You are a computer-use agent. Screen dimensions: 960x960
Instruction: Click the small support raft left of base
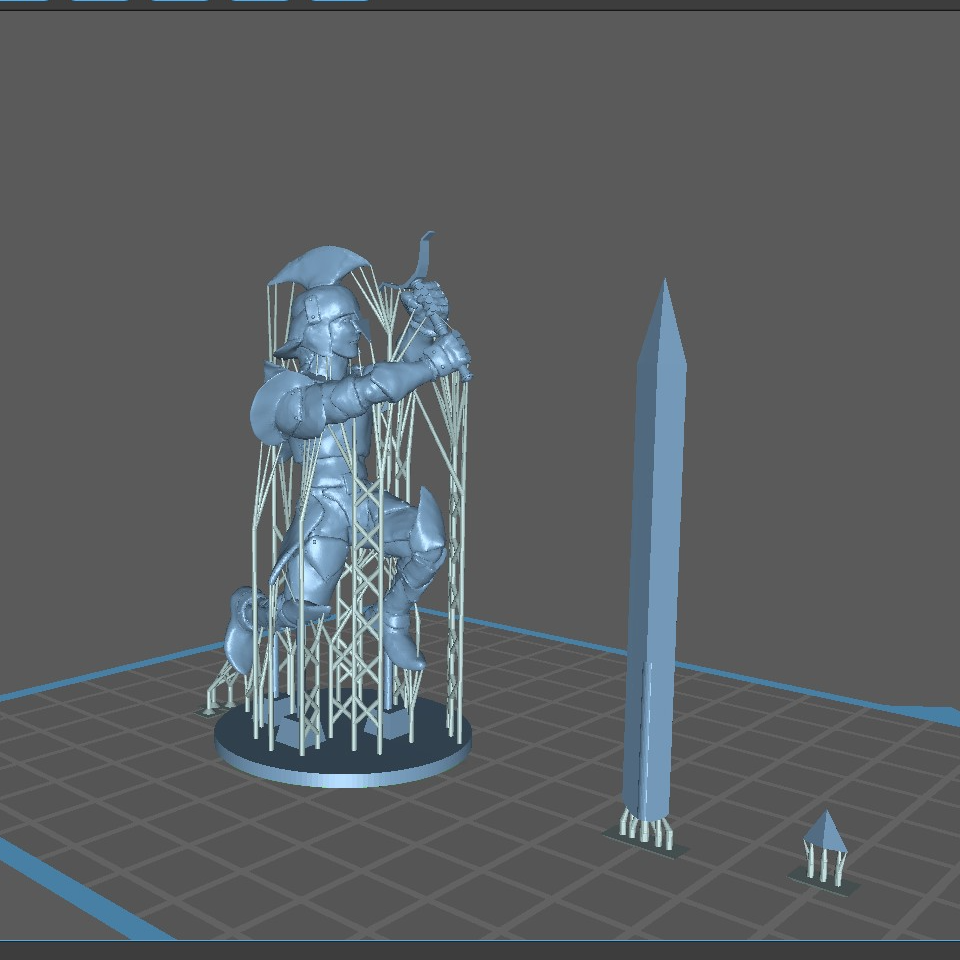click(209, 711)
